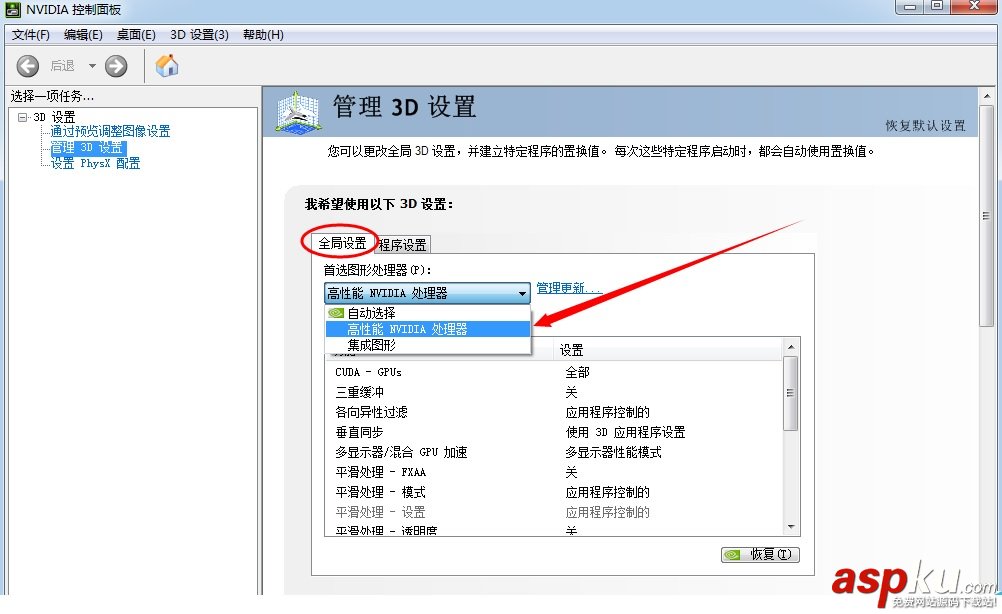Click the 全部 value for CUDA - GPUs
This screenshot has height=614, width=1002.
tap(577, 372)
